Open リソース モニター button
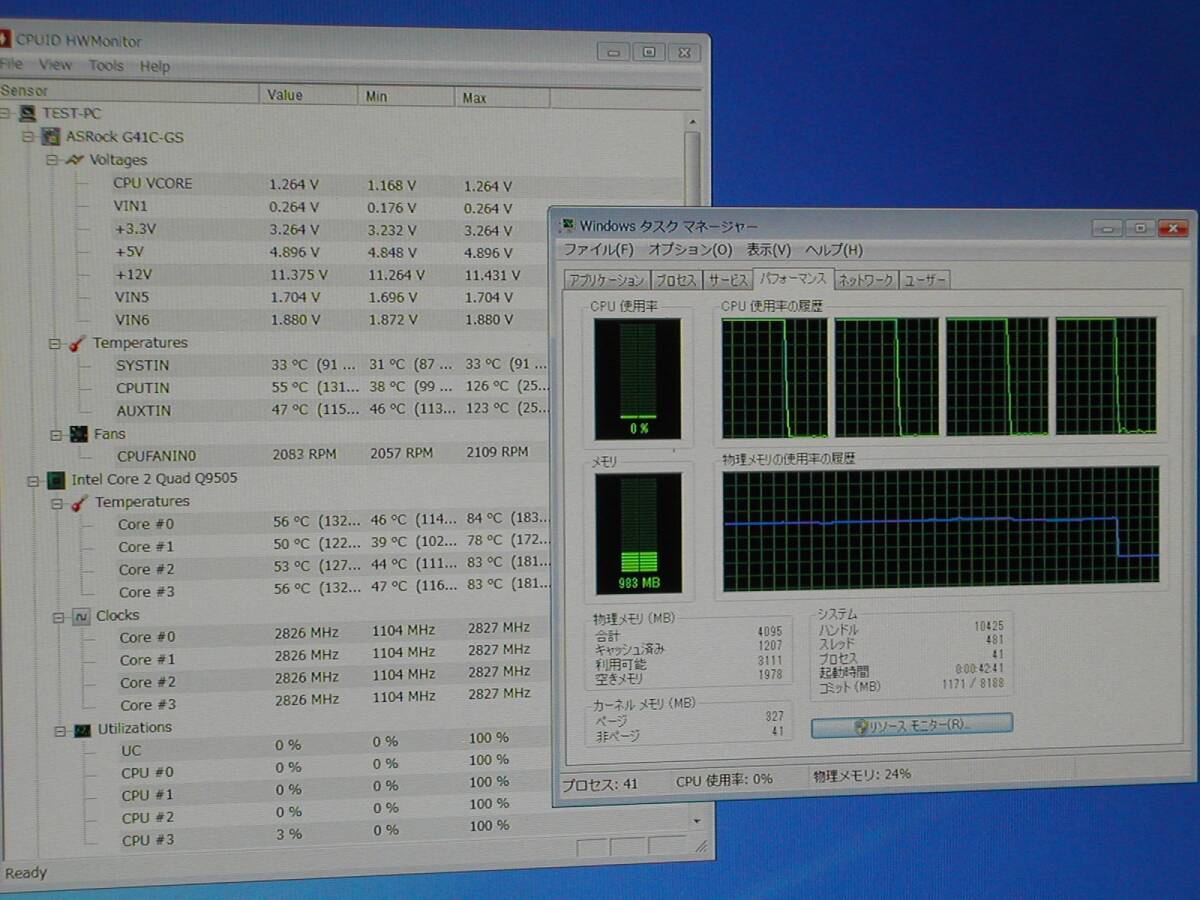 [912, 724]
